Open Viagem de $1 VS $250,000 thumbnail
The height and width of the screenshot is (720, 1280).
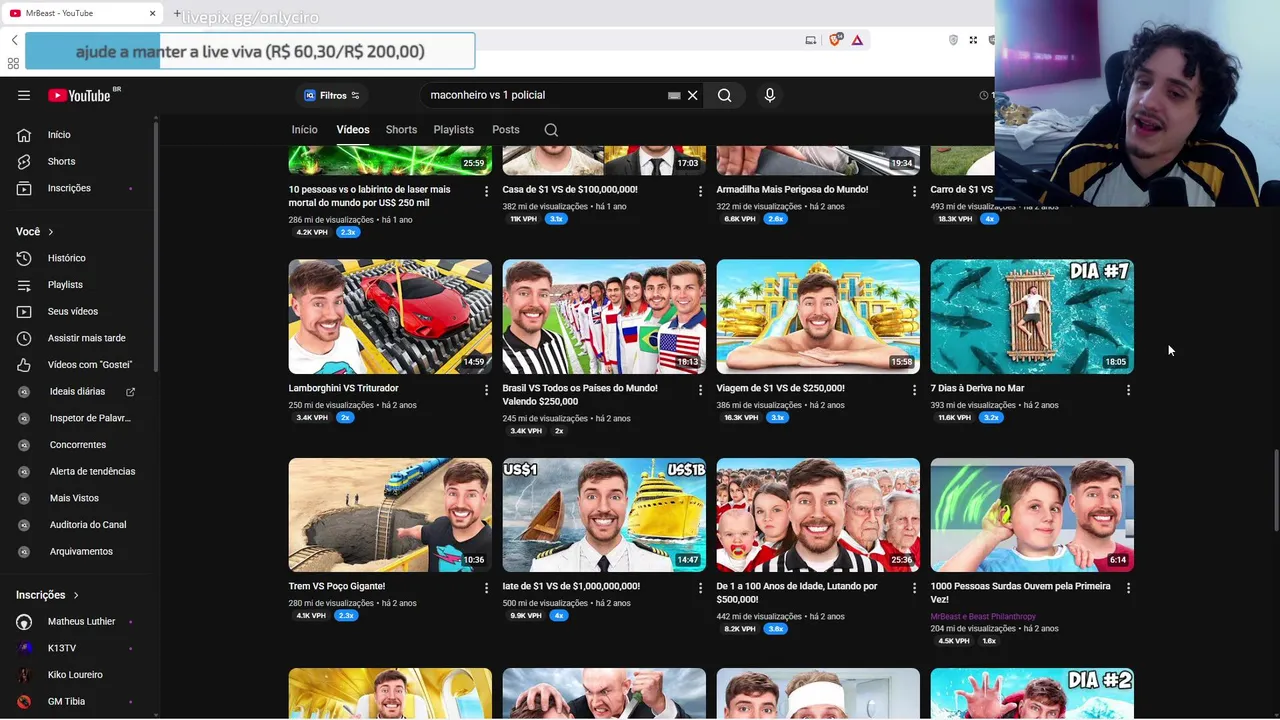coord(818,316)
